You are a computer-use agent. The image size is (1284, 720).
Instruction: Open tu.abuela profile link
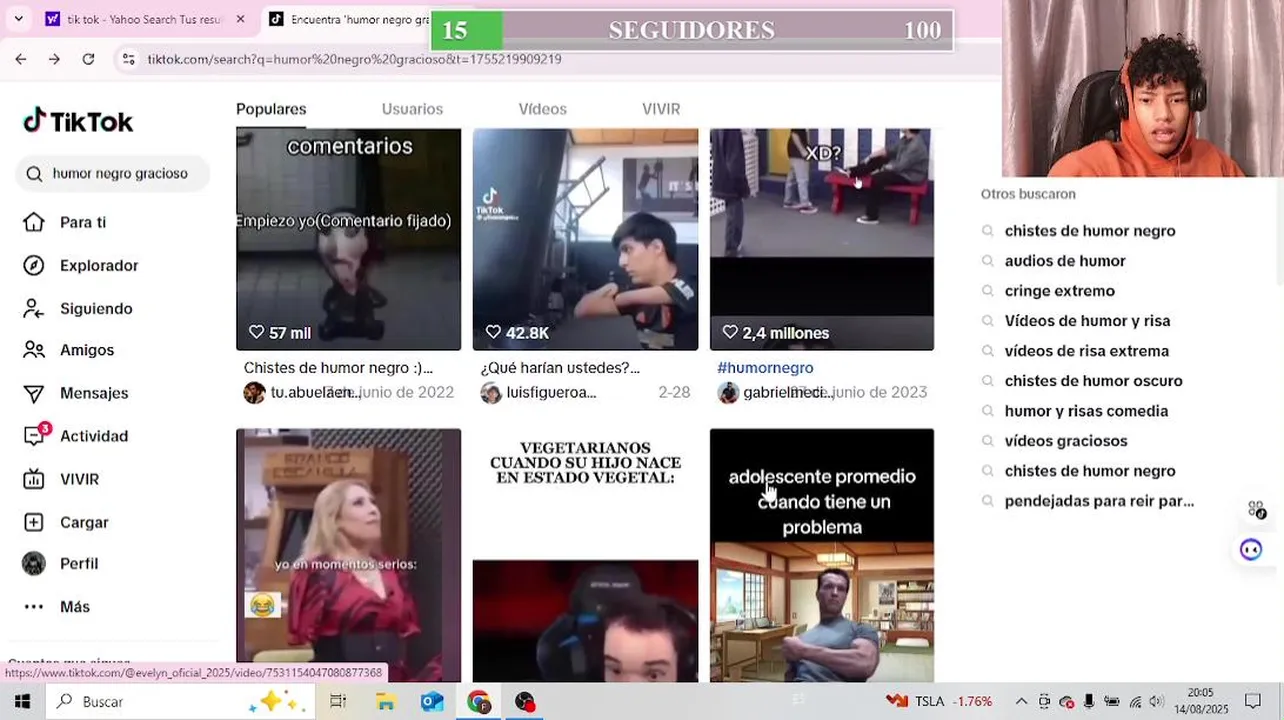click(303, 392)
